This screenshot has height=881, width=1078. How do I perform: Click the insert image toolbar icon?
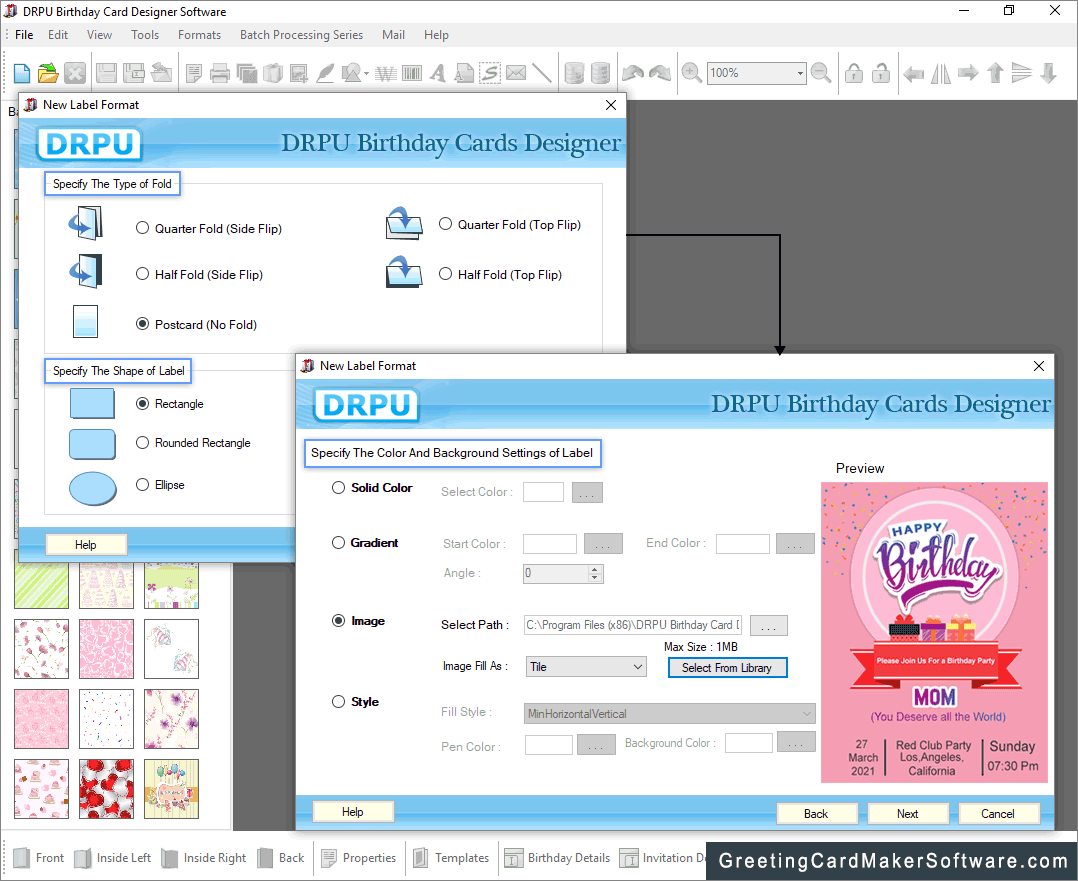pyautogui.click(x=299, y=73)
